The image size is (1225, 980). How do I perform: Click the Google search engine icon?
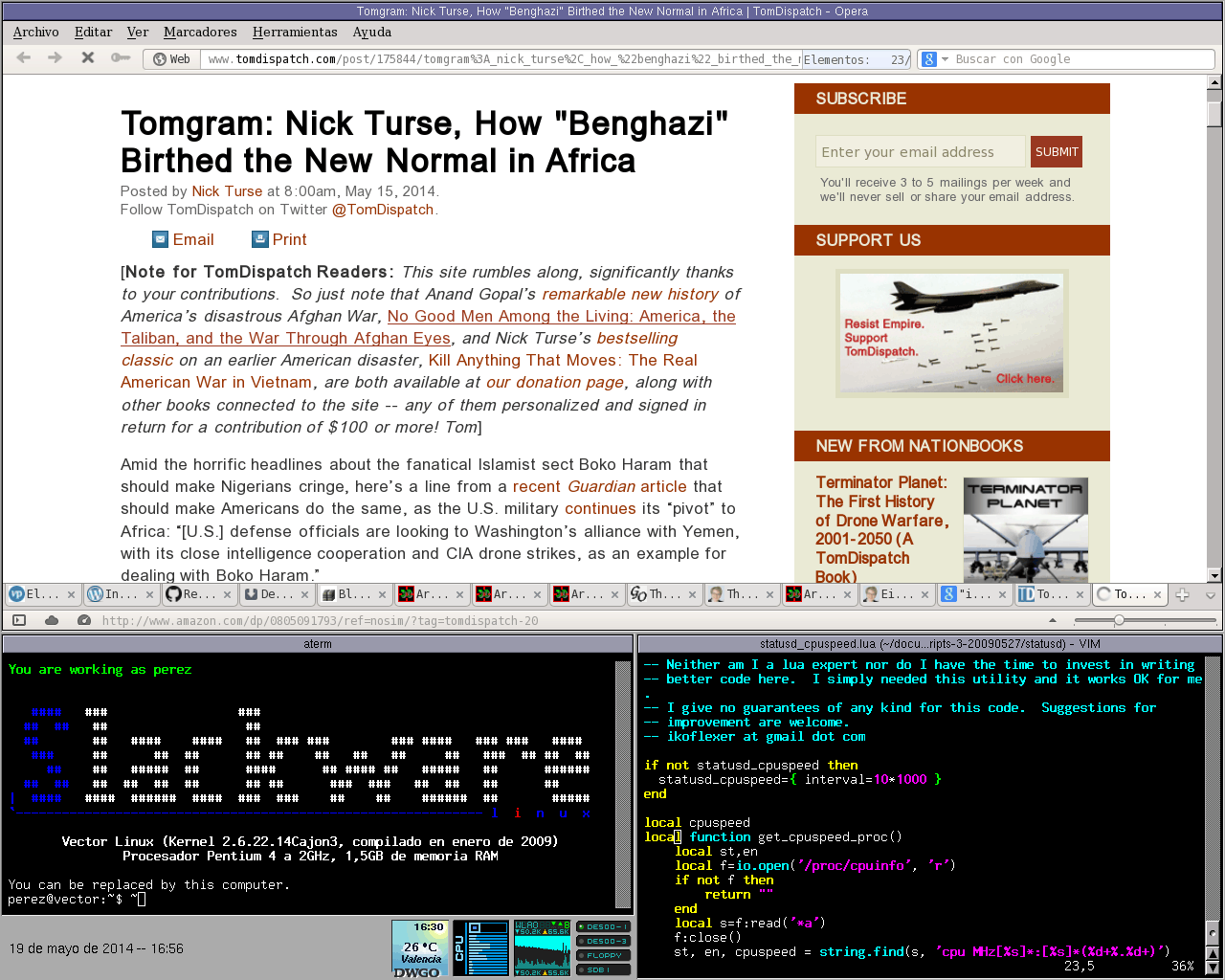tap(928, 59)
